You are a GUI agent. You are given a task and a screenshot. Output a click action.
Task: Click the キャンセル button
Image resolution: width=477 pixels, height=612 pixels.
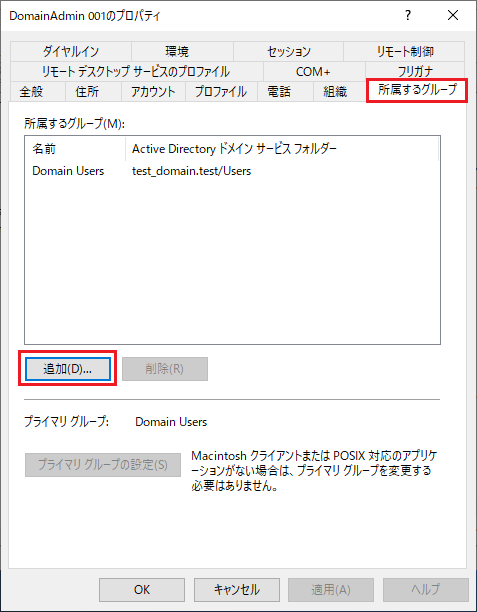coord(237,590)
